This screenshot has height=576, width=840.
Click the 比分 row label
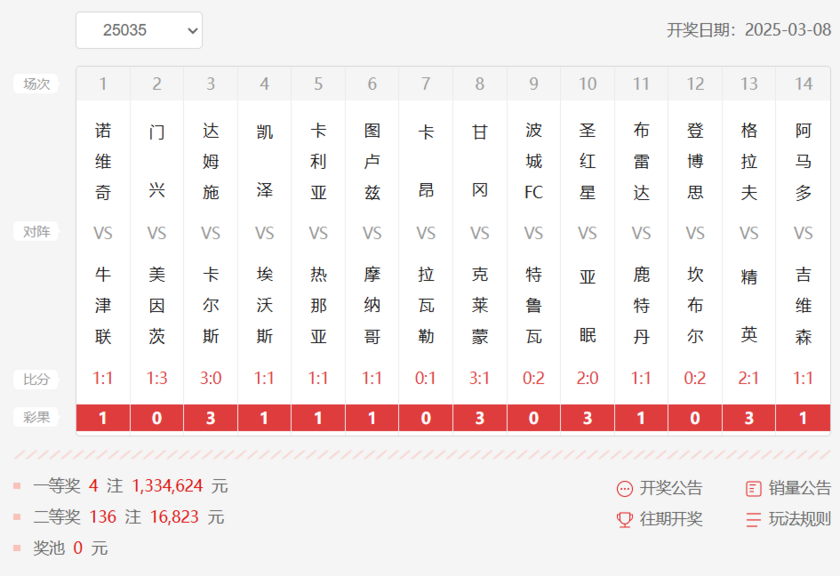click(x=37, y=379)
